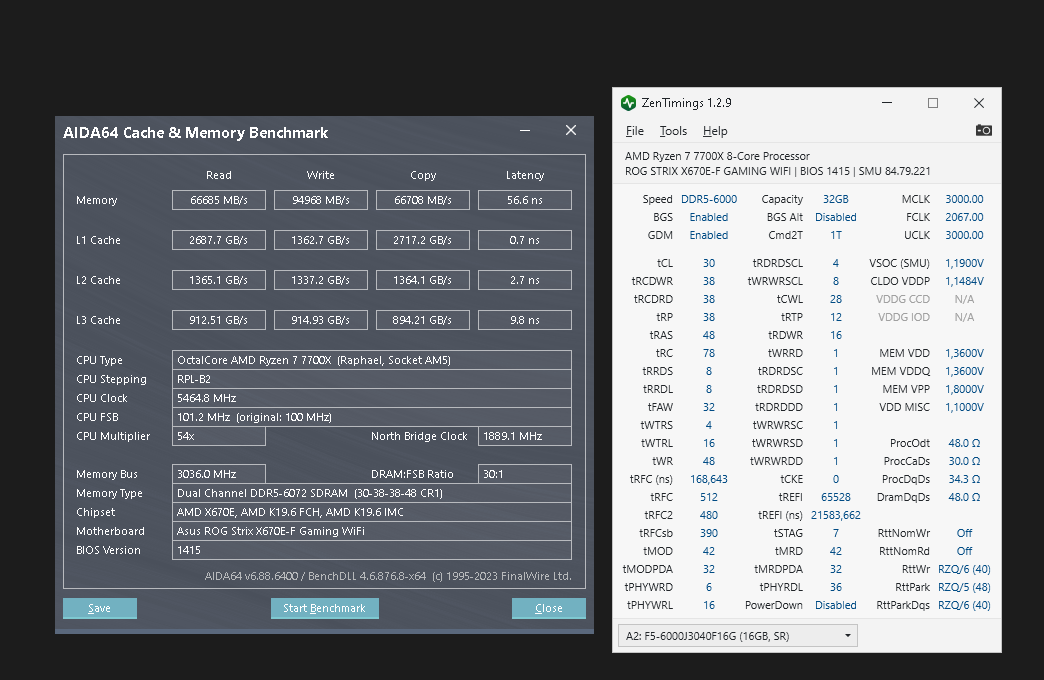Click the tPHYRDL value 36
Viewport: 1044px width, 680px height.
click(x=836, y=587)
